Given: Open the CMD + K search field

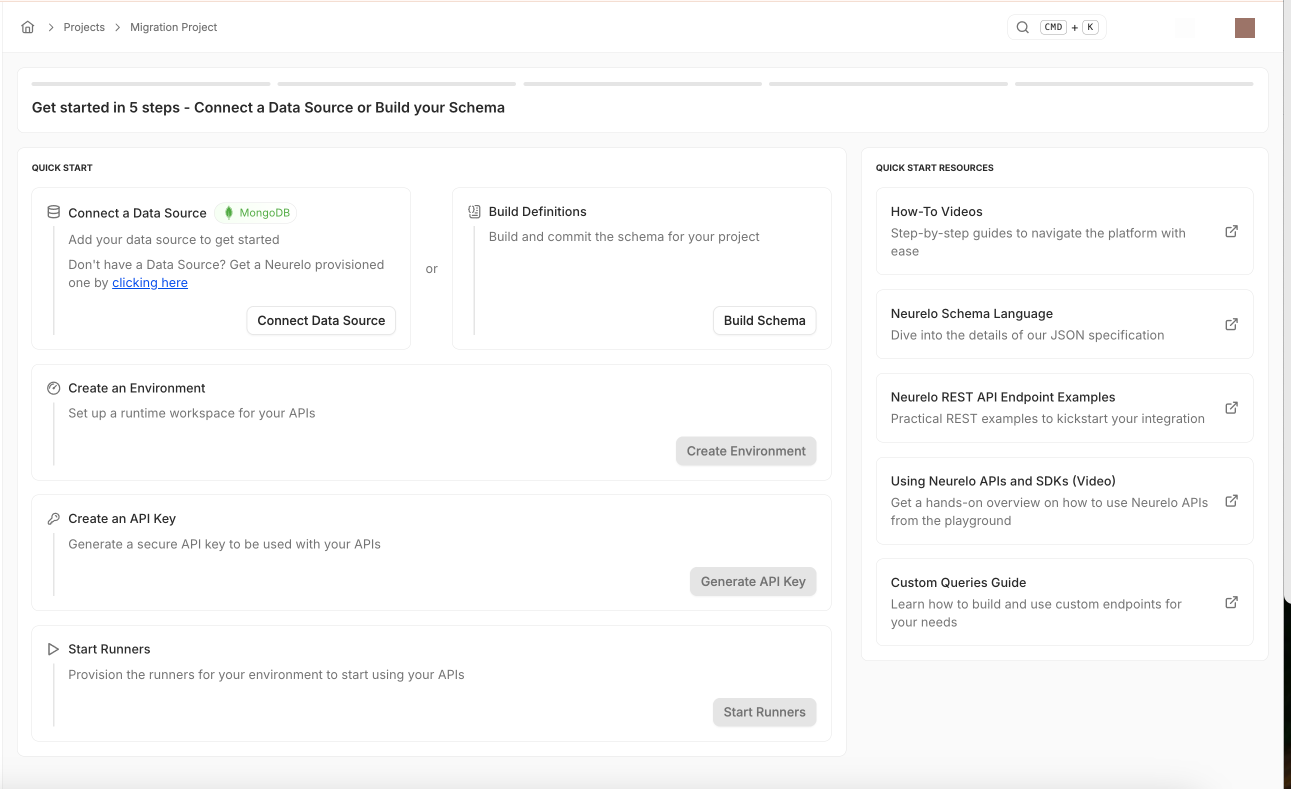Looking at the screenshot, I should (x=1057, y=27).
